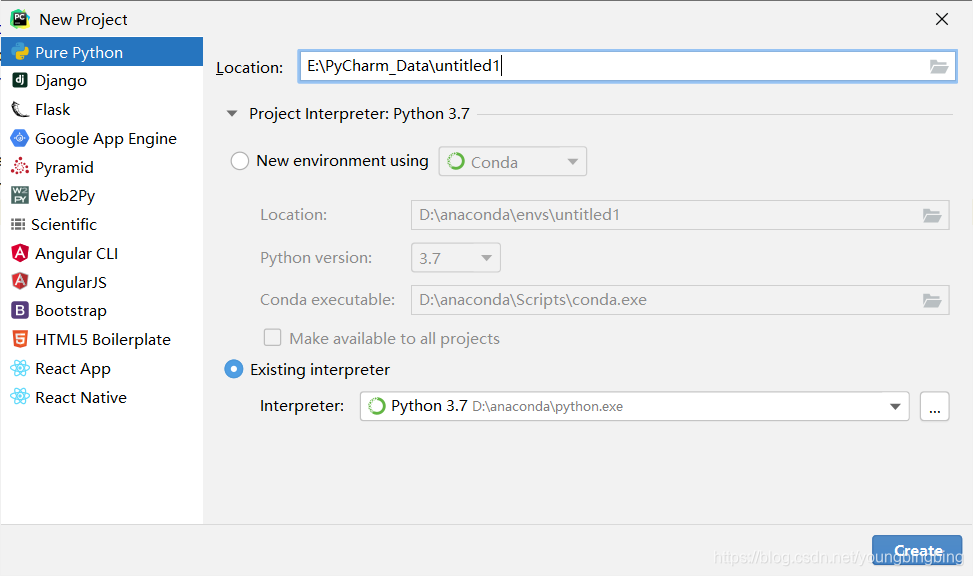Select the Django project type
The height and width of the screenshot is (576, 973).
point(61,80)
